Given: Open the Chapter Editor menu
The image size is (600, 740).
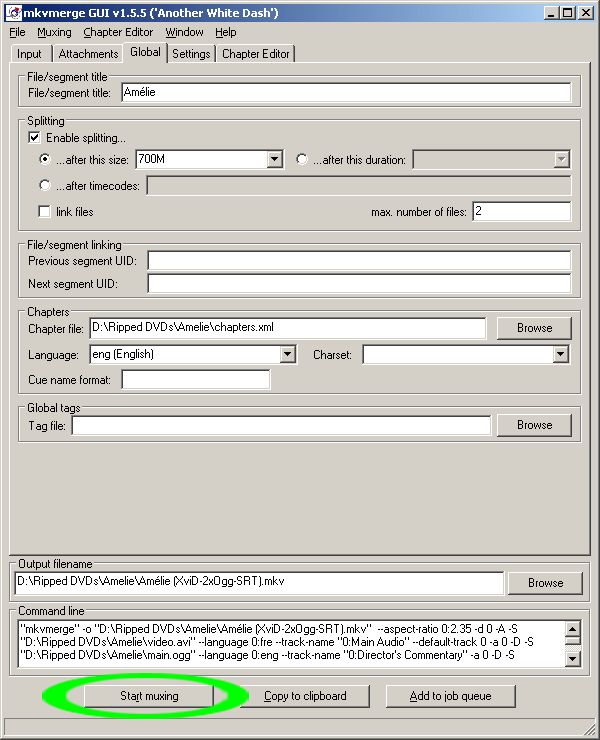Looking at the screenshot, I should pos(118,32).
